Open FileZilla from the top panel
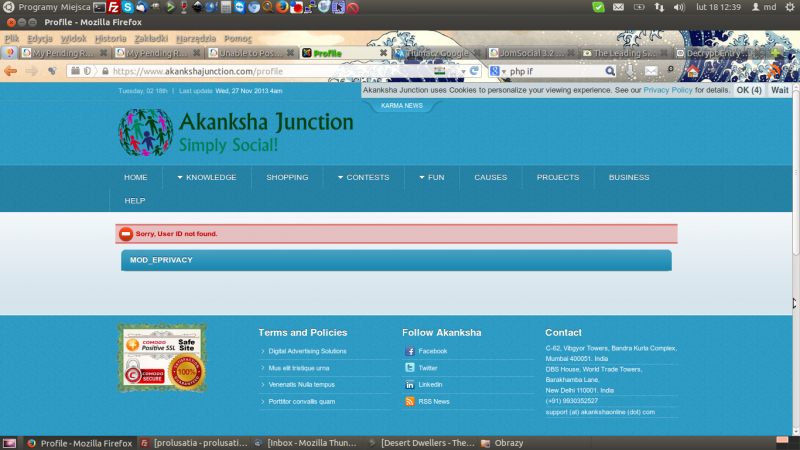The image size is (800, 450). click(113, 7)
